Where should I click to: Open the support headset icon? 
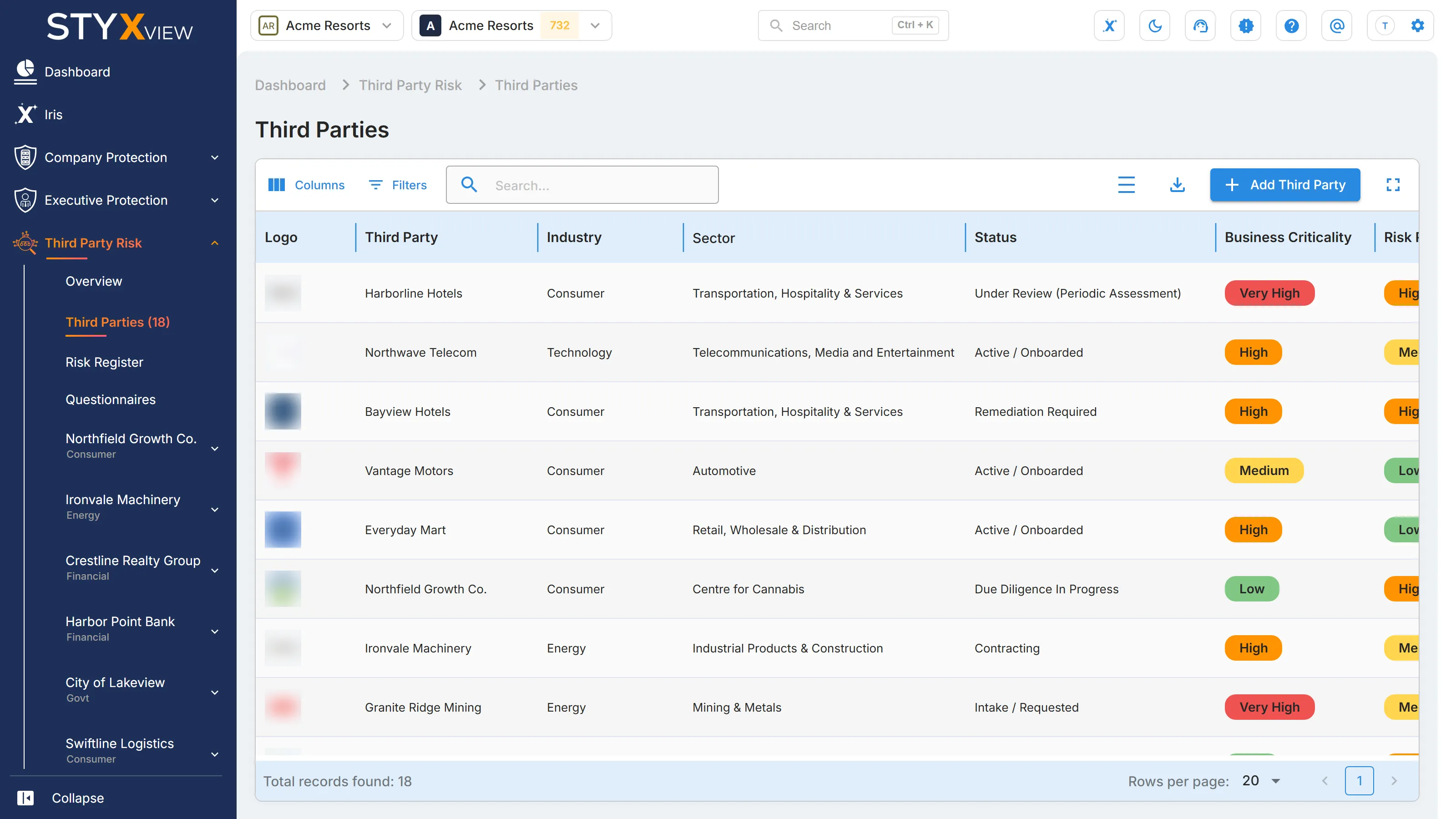[x=1200, y=25]
